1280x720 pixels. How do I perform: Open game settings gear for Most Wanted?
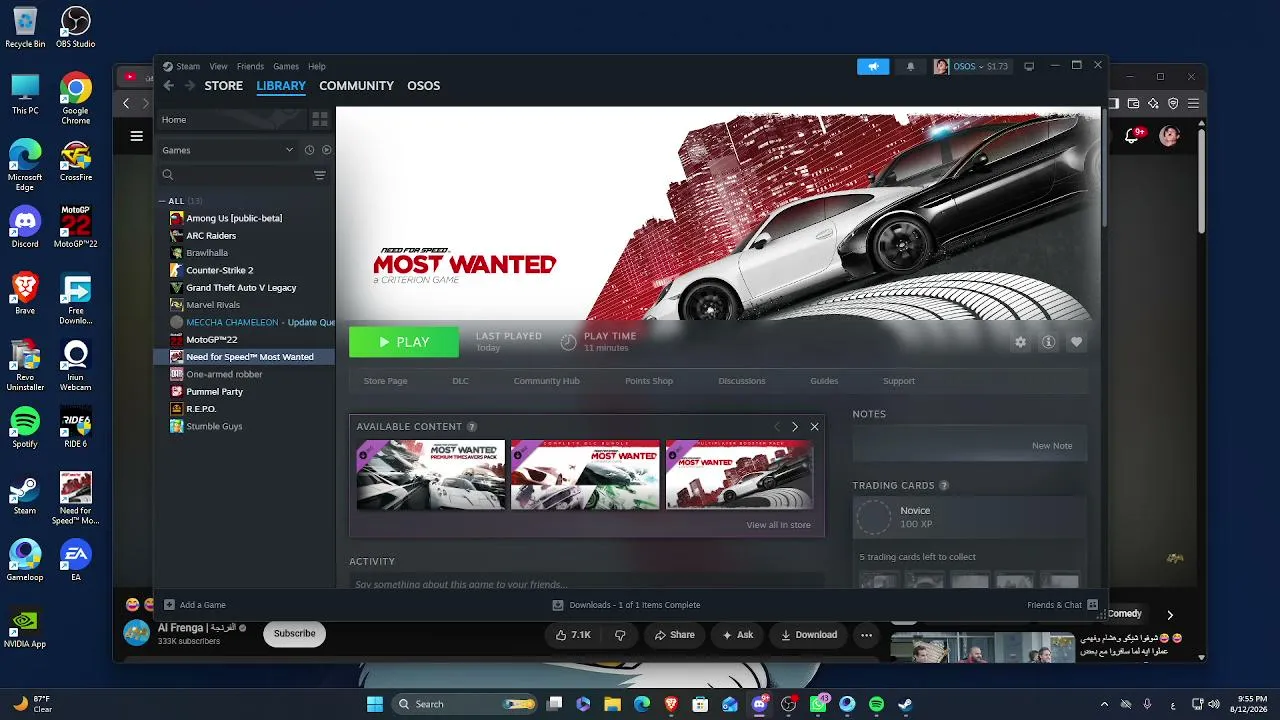coord(1020,342)
